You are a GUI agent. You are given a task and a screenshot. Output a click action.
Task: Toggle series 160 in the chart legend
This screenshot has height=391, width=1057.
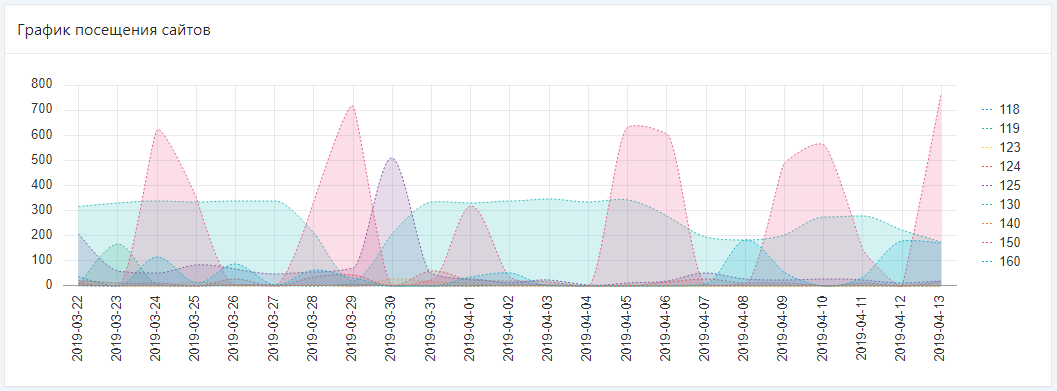click(1000, 261)
